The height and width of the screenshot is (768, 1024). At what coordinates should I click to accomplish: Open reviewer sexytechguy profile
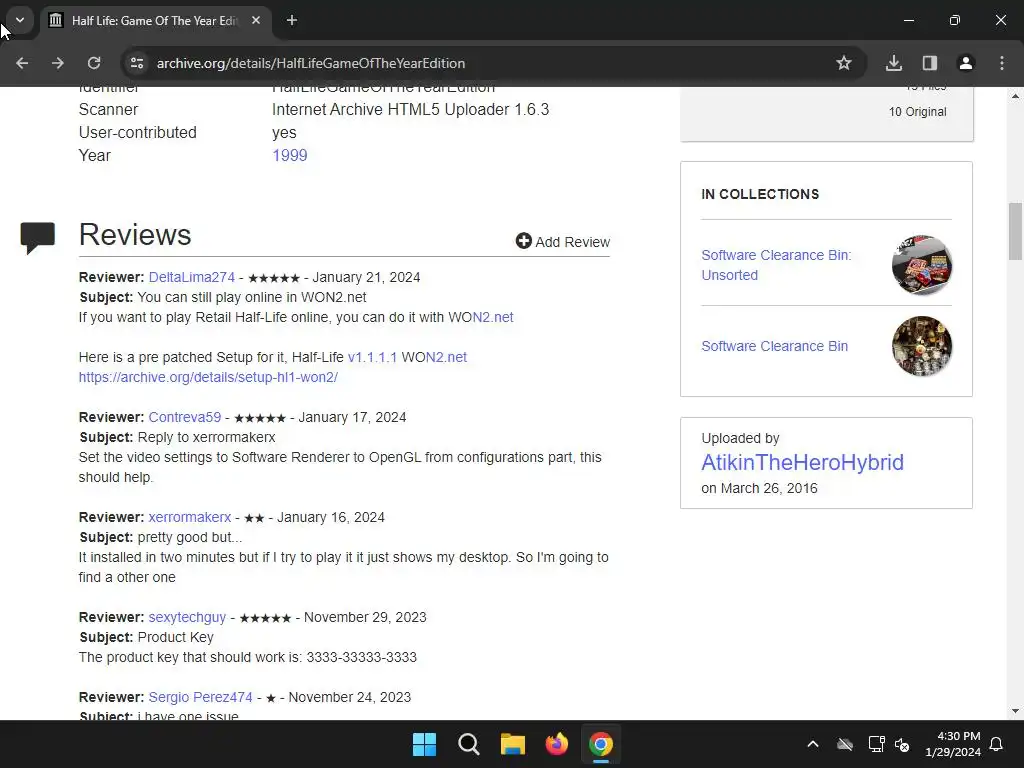tap(187, 617)
